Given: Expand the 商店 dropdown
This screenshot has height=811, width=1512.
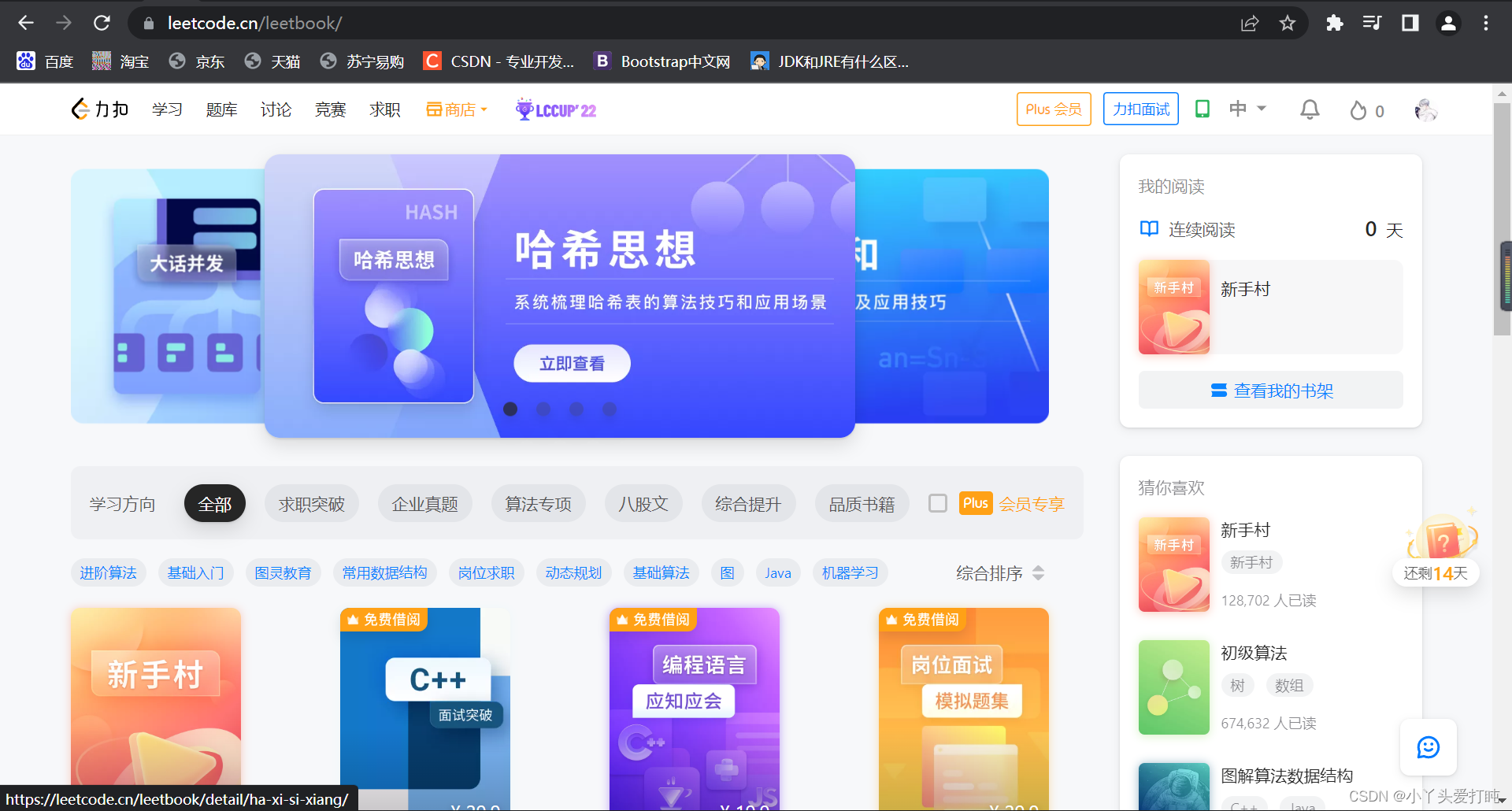Looking at the screenshot, I should (457, 109).
